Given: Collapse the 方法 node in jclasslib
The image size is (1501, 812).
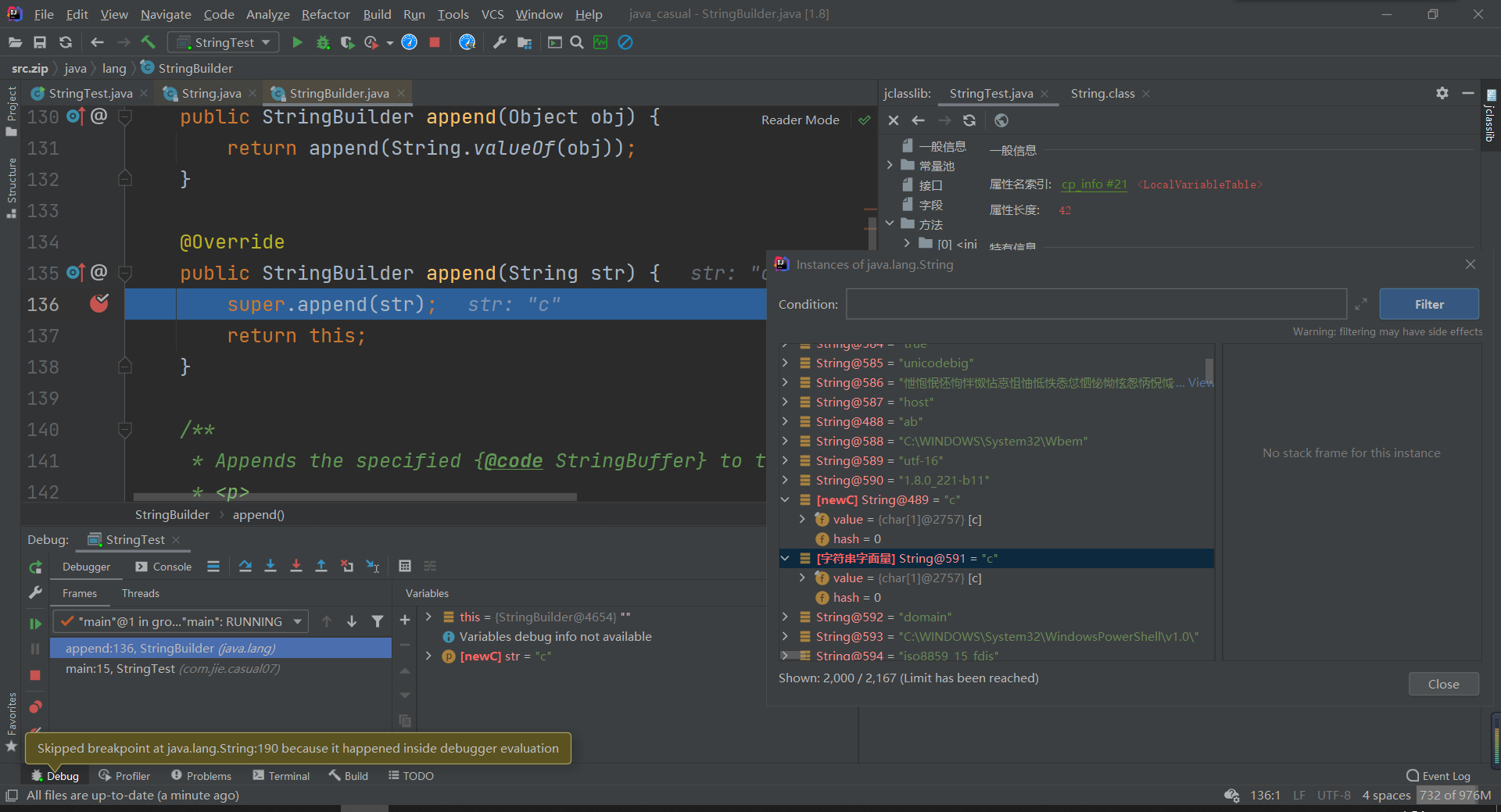Looking at the screenshot, I should 890,224.
